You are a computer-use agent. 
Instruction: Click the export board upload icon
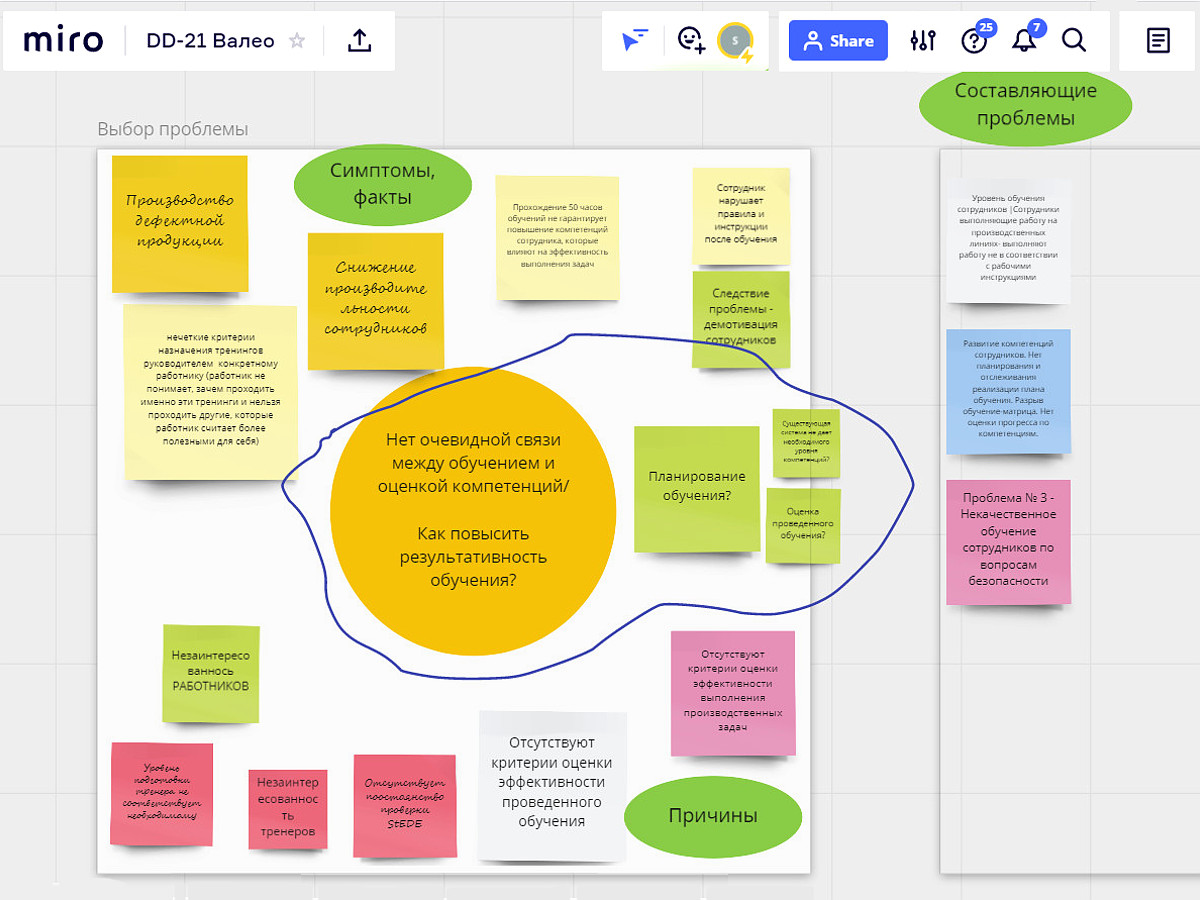click(x=360, y=41)
